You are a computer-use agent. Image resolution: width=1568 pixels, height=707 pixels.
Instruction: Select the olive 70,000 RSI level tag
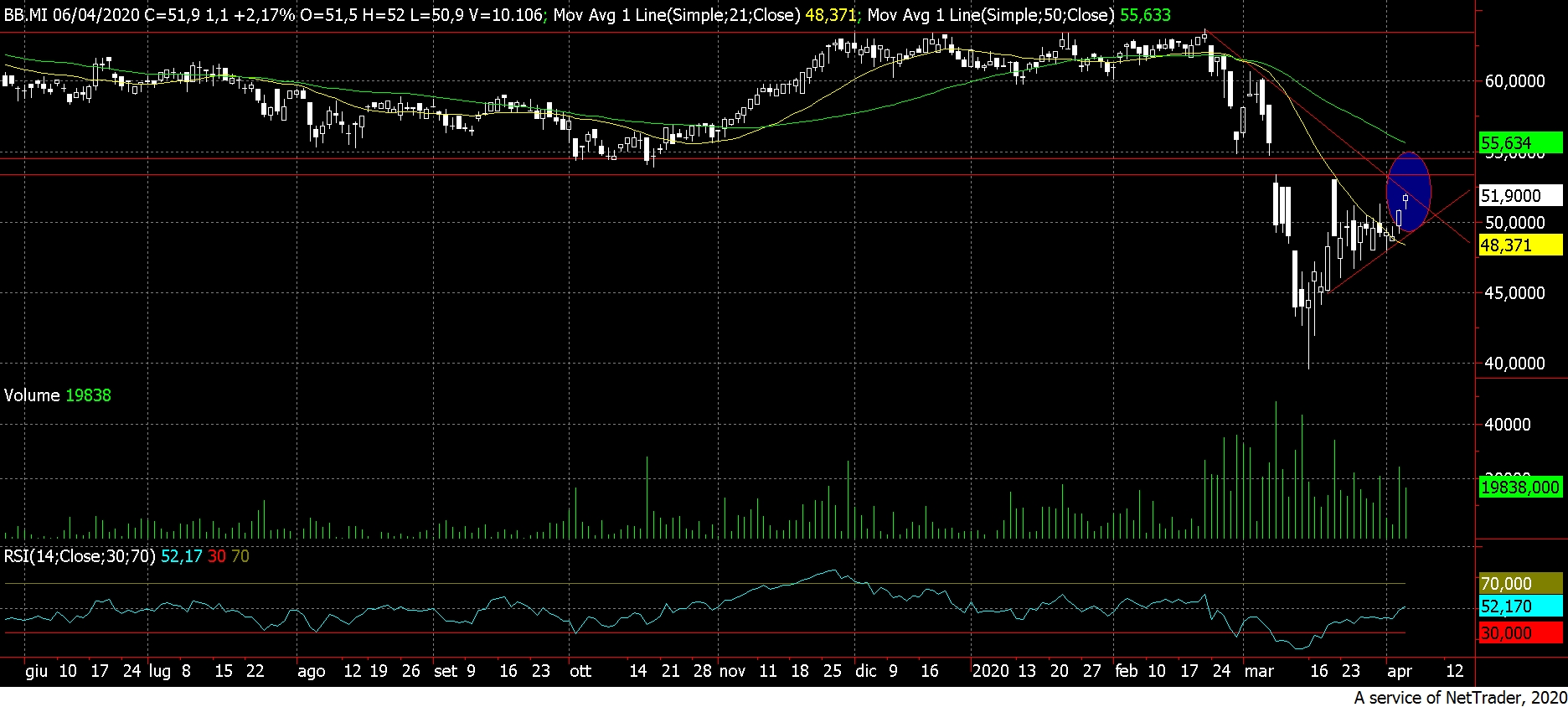(1520, 584)
